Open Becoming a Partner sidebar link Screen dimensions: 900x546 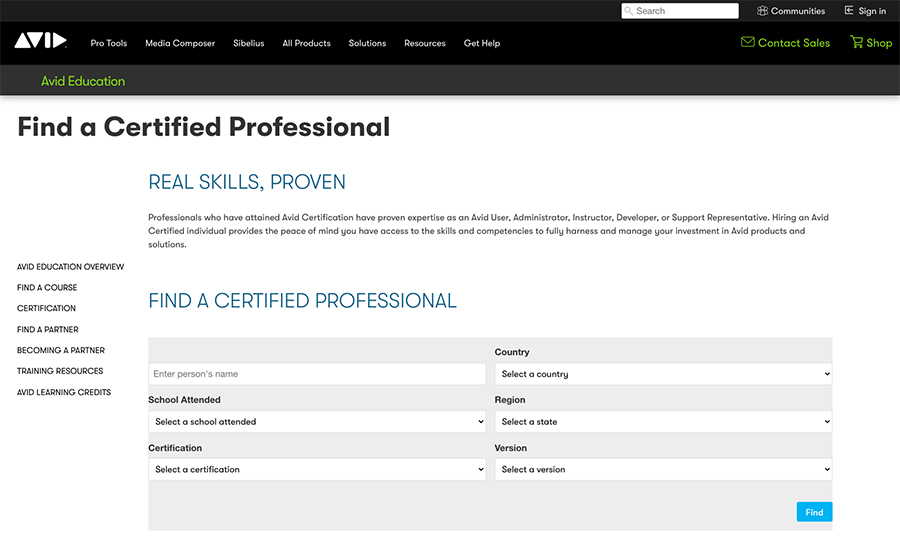point(61,350)
